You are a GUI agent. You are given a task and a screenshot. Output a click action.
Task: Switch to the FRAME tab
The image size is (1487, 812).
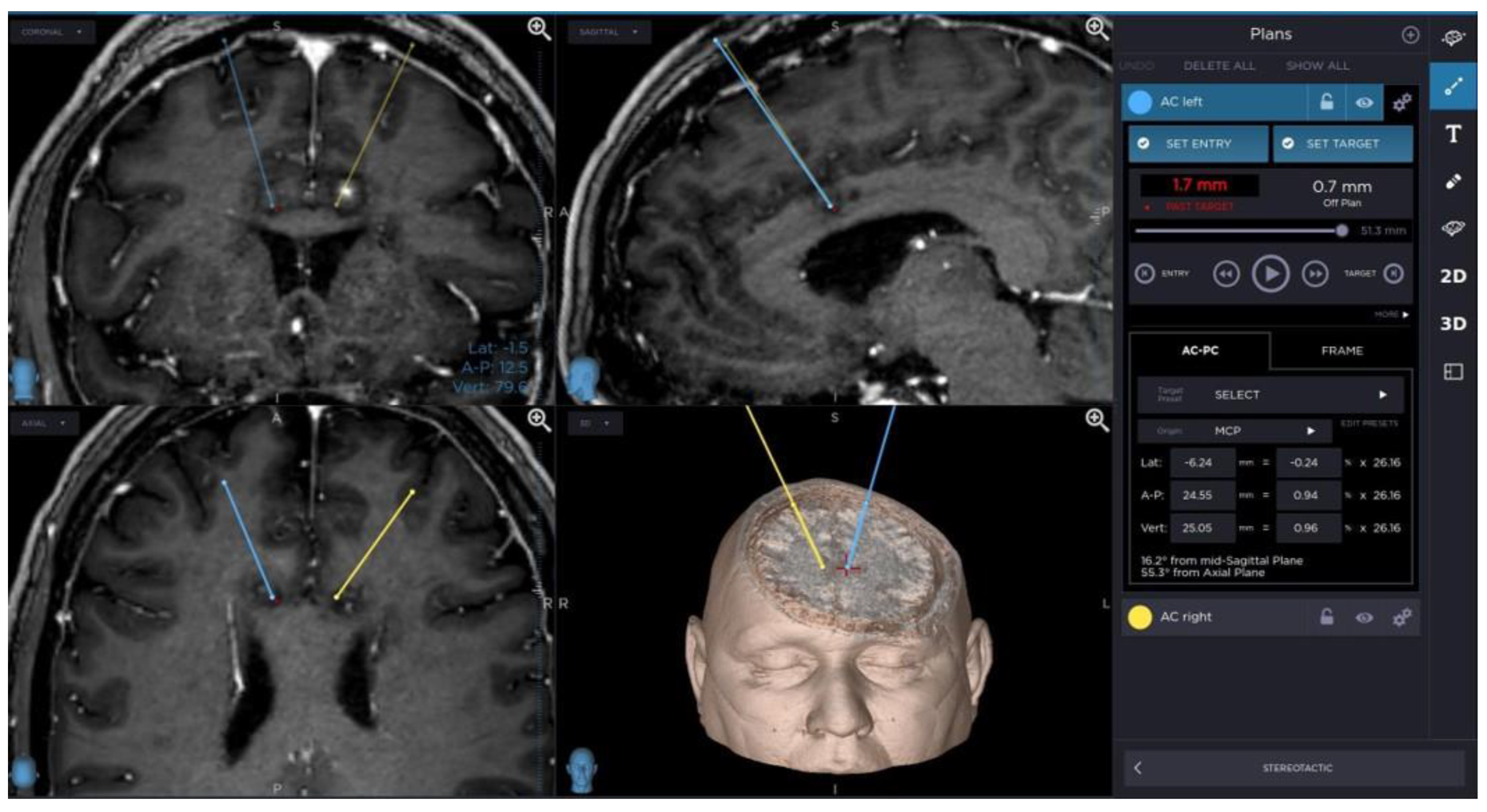tap(1342, 351)
